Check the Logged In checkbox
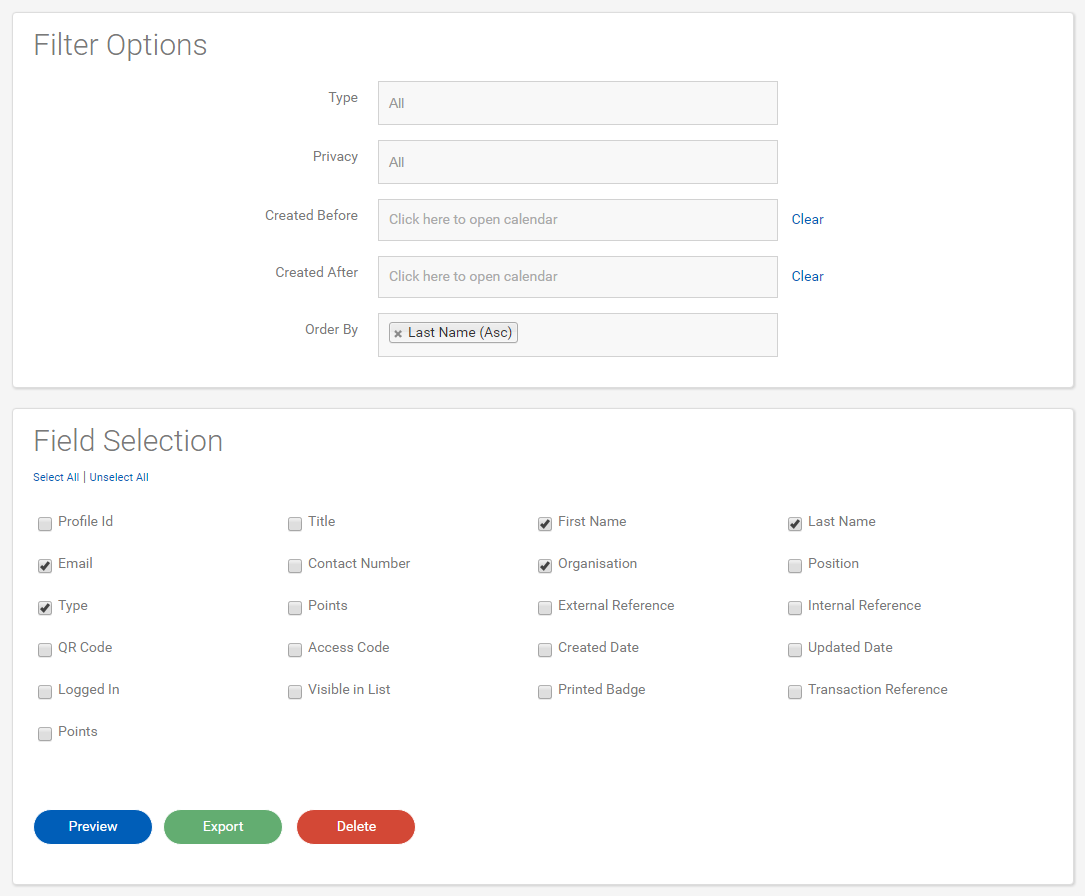Screen dimensions: 1085x896 (x=45, y=692)
